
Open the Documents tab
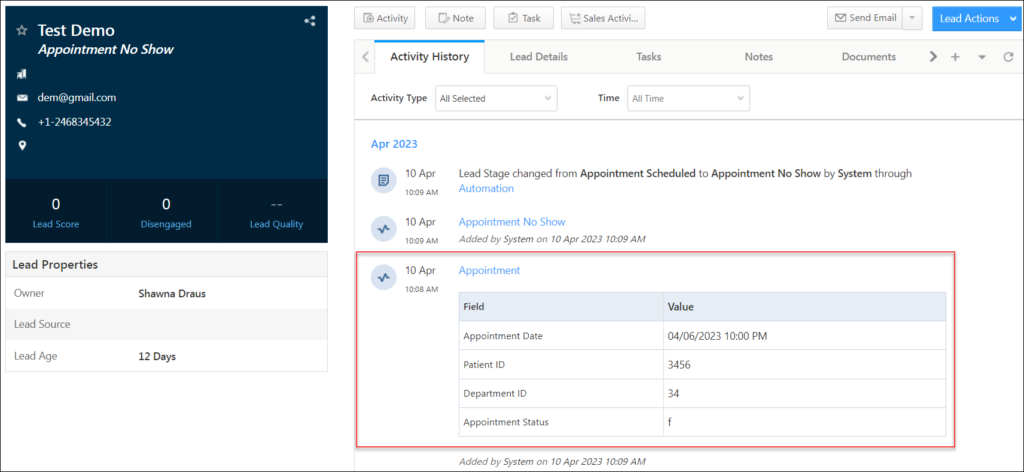click(868, 57)
